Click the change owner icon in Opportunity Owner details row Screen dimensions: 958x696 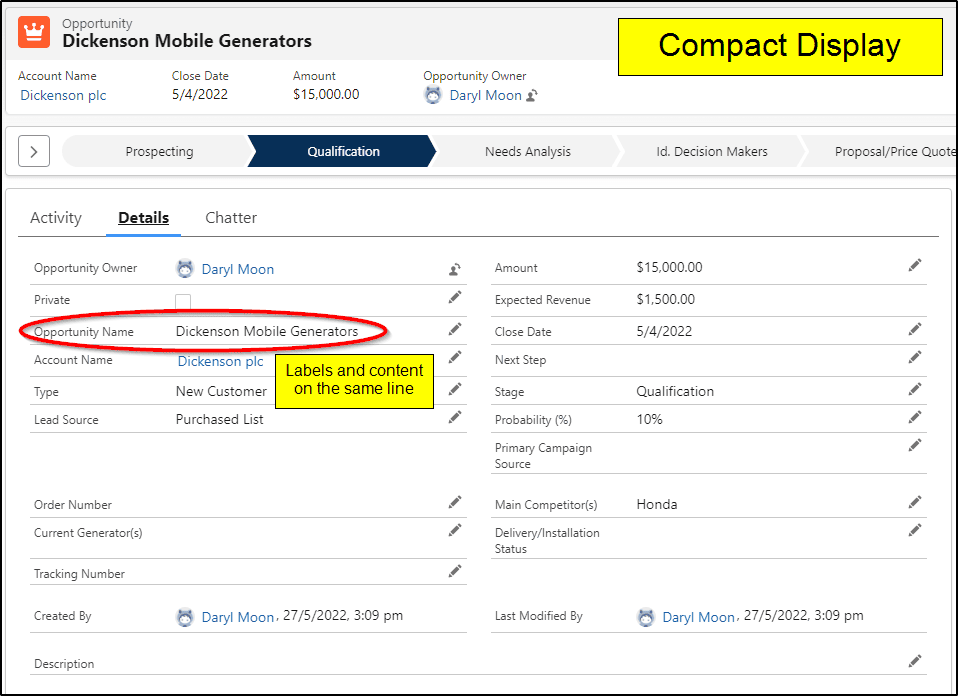pyautogui.click(x=455, y=269)
